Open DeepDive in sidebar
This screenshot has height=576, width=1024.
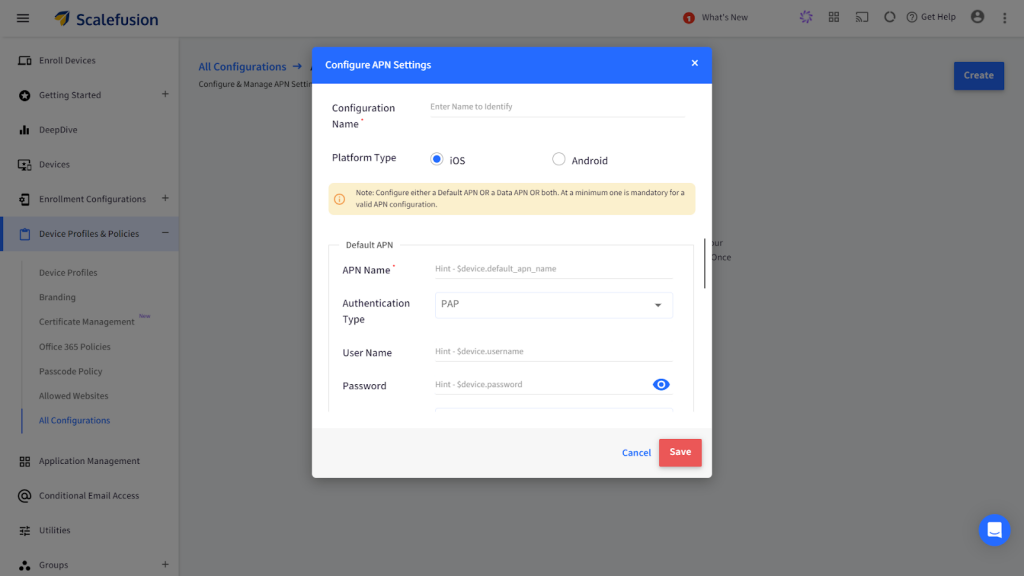tap(58, 130)
